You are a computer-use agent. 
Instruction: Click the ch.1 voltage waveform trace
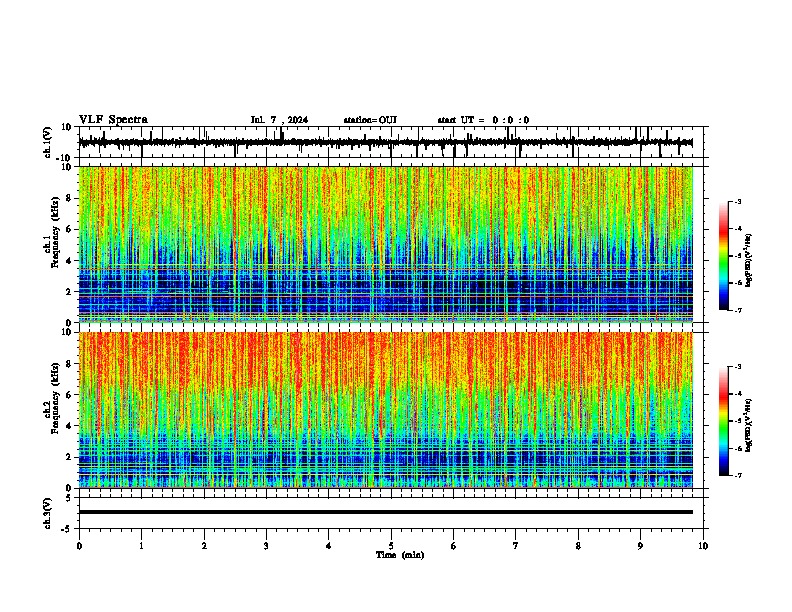pos(385,142)
